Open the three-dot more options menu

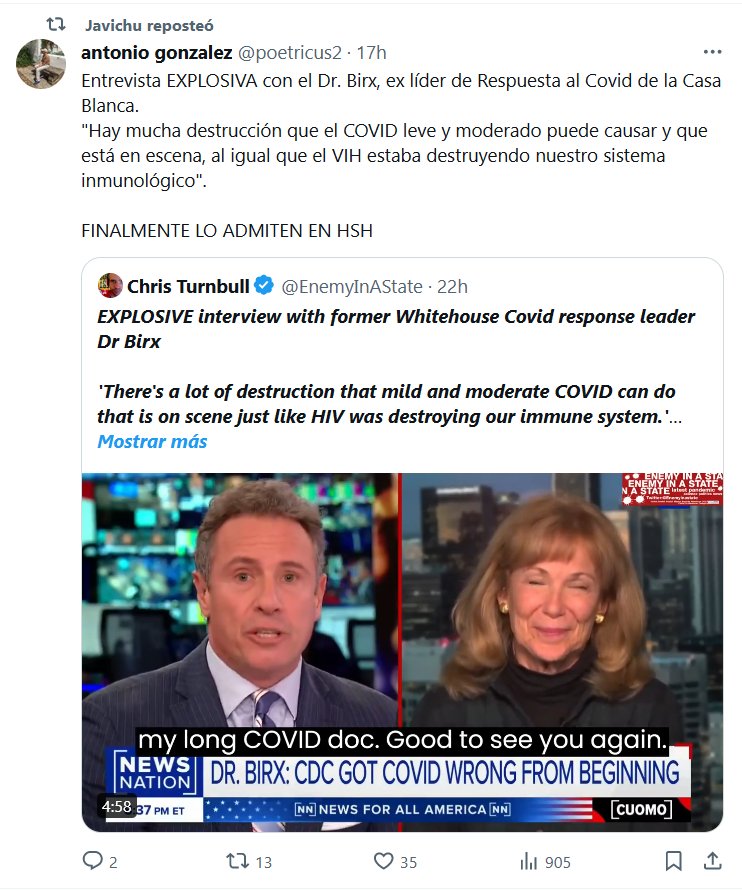tap(712, 52)
